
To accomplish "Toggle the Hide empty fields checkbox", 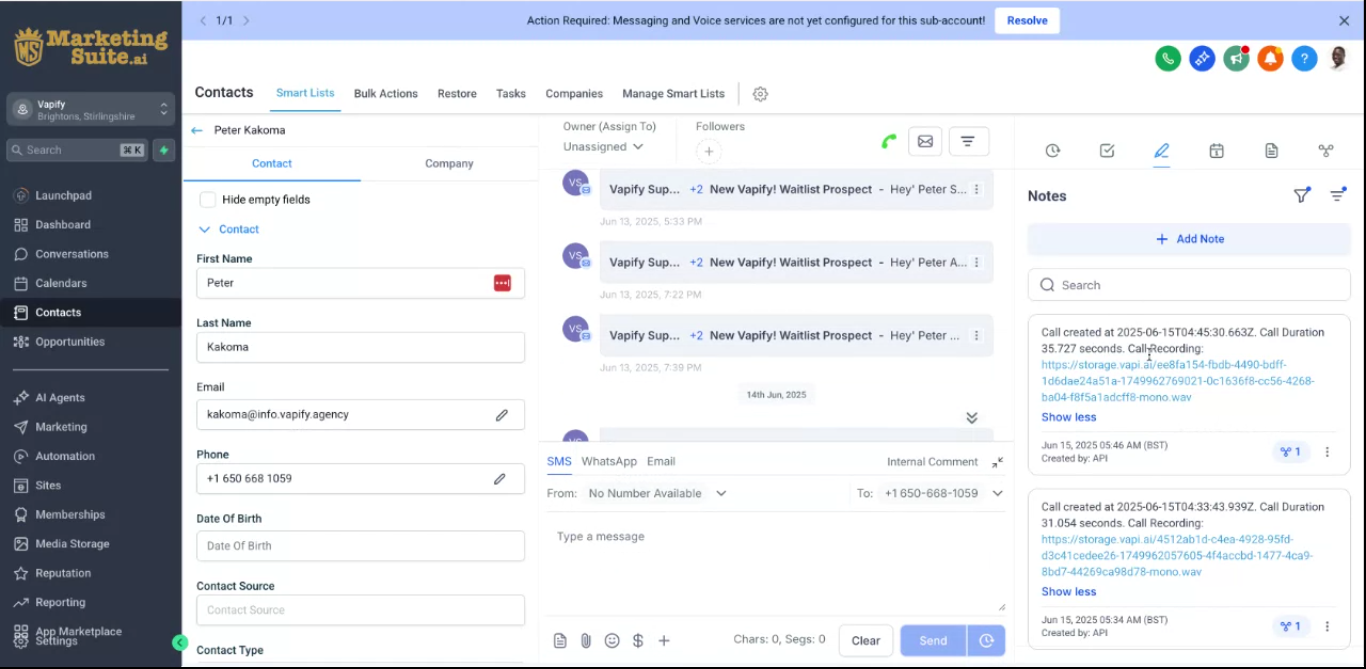I will coord(207,199).
